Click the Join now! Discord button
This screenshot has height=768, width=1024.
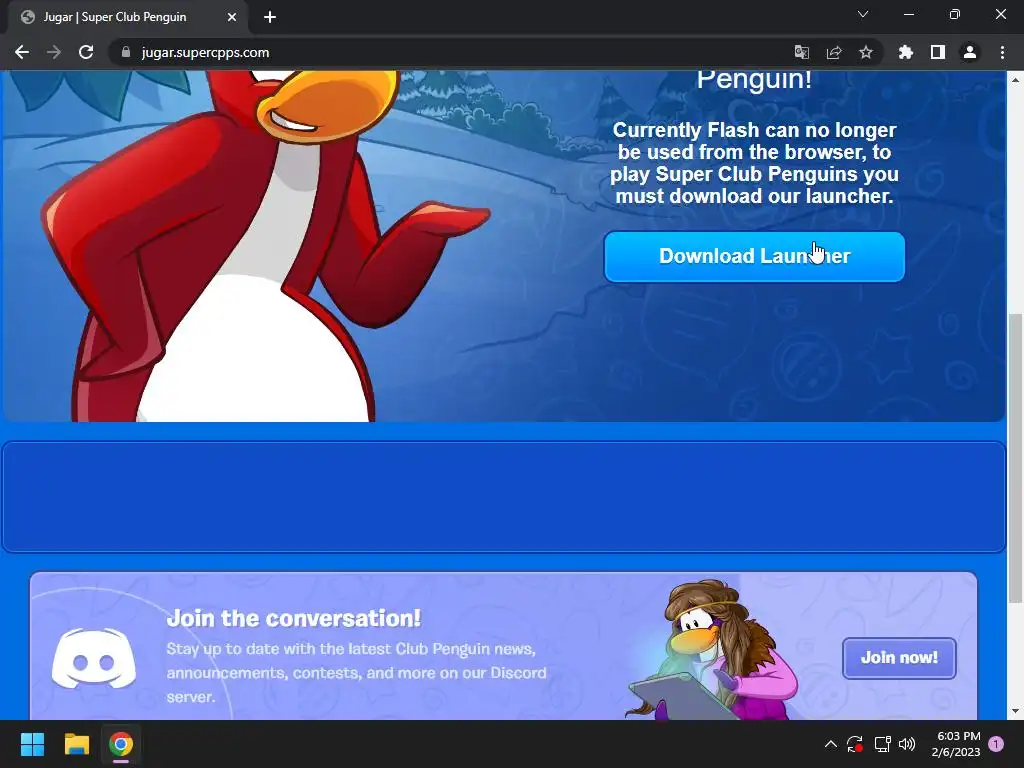pyautogui.click(x=899, y=658)
